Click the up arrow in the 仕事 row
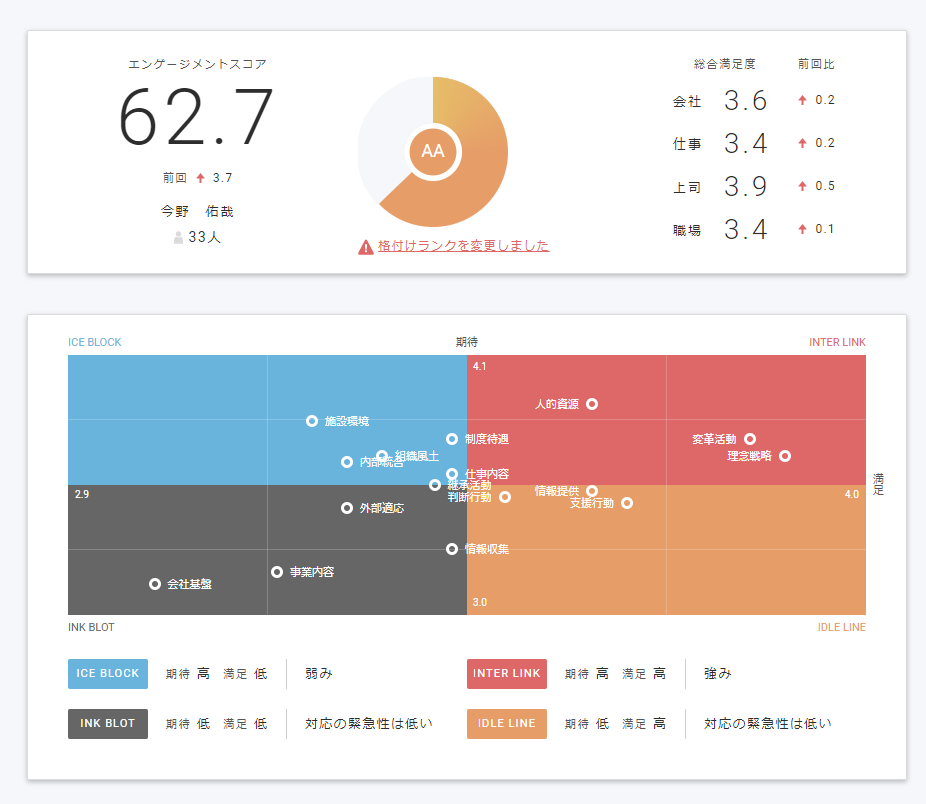 pos(802,143)
